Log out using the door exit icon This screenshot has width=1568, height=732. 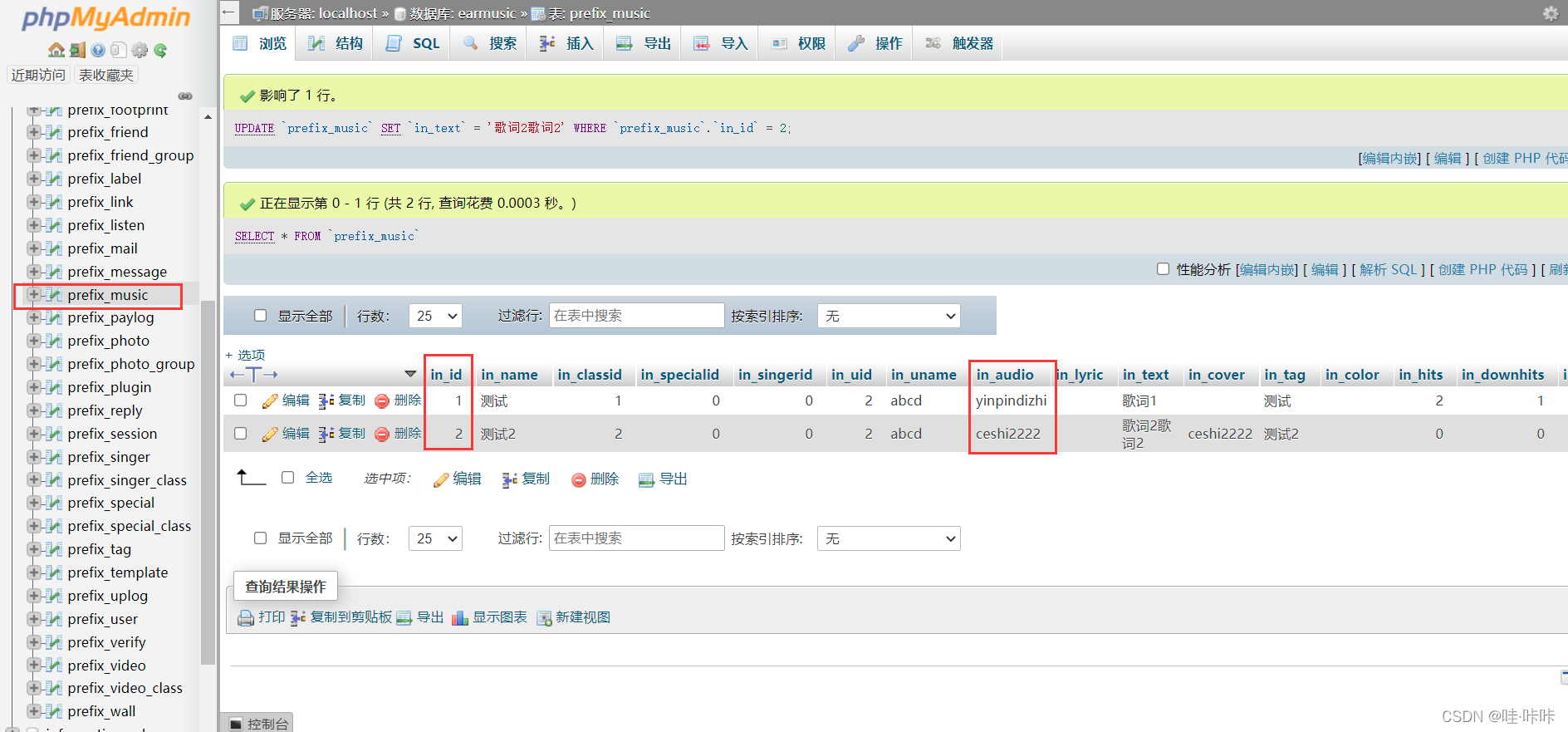77,50
